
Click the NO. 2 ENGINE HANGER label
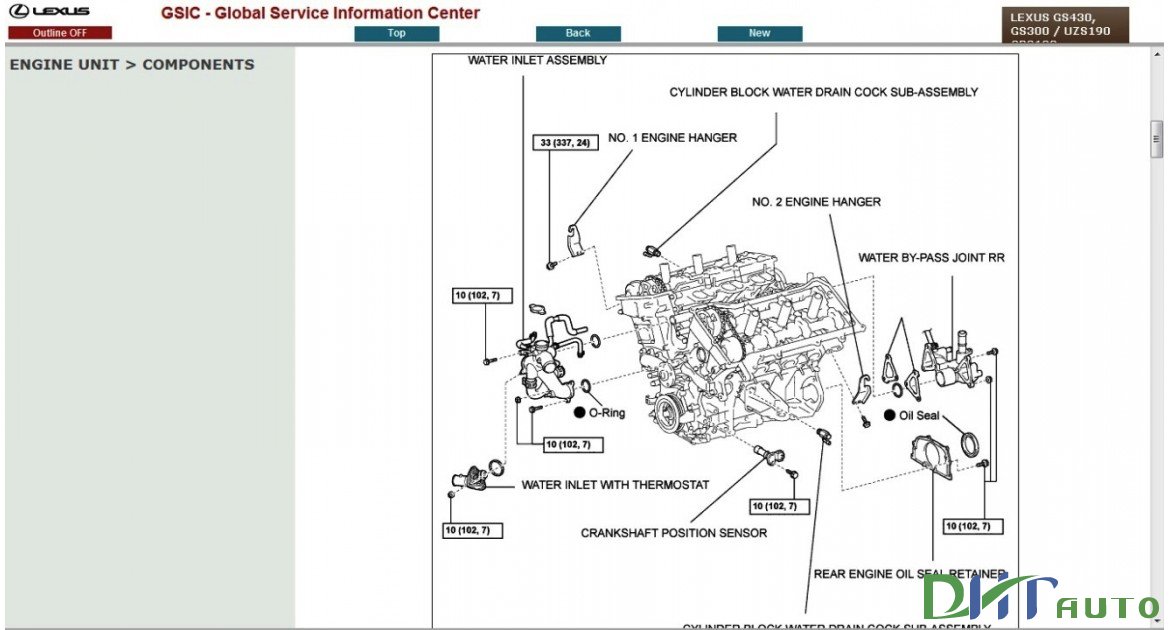pos(816,201)
